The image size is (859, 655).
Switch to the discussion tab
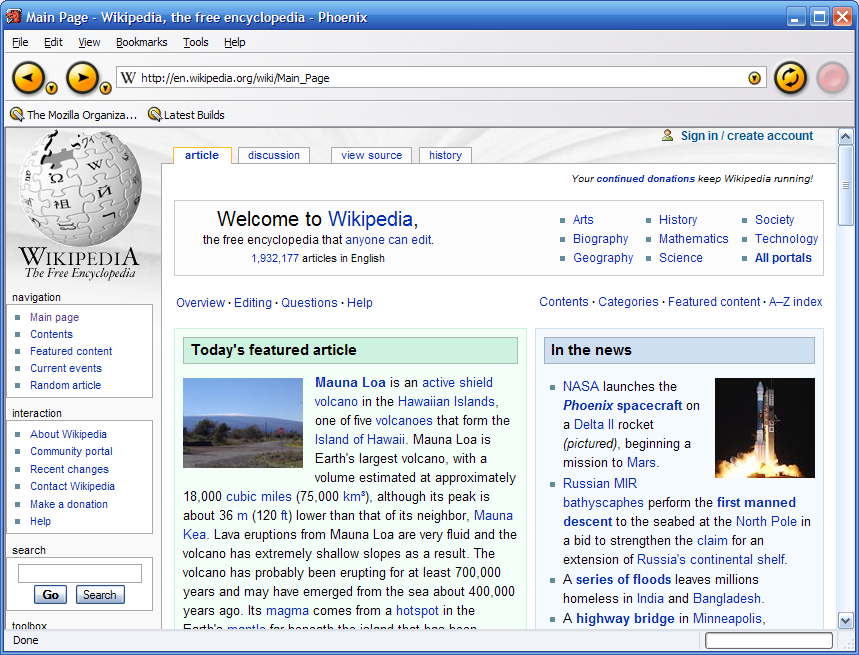click(x=274, y=156)
